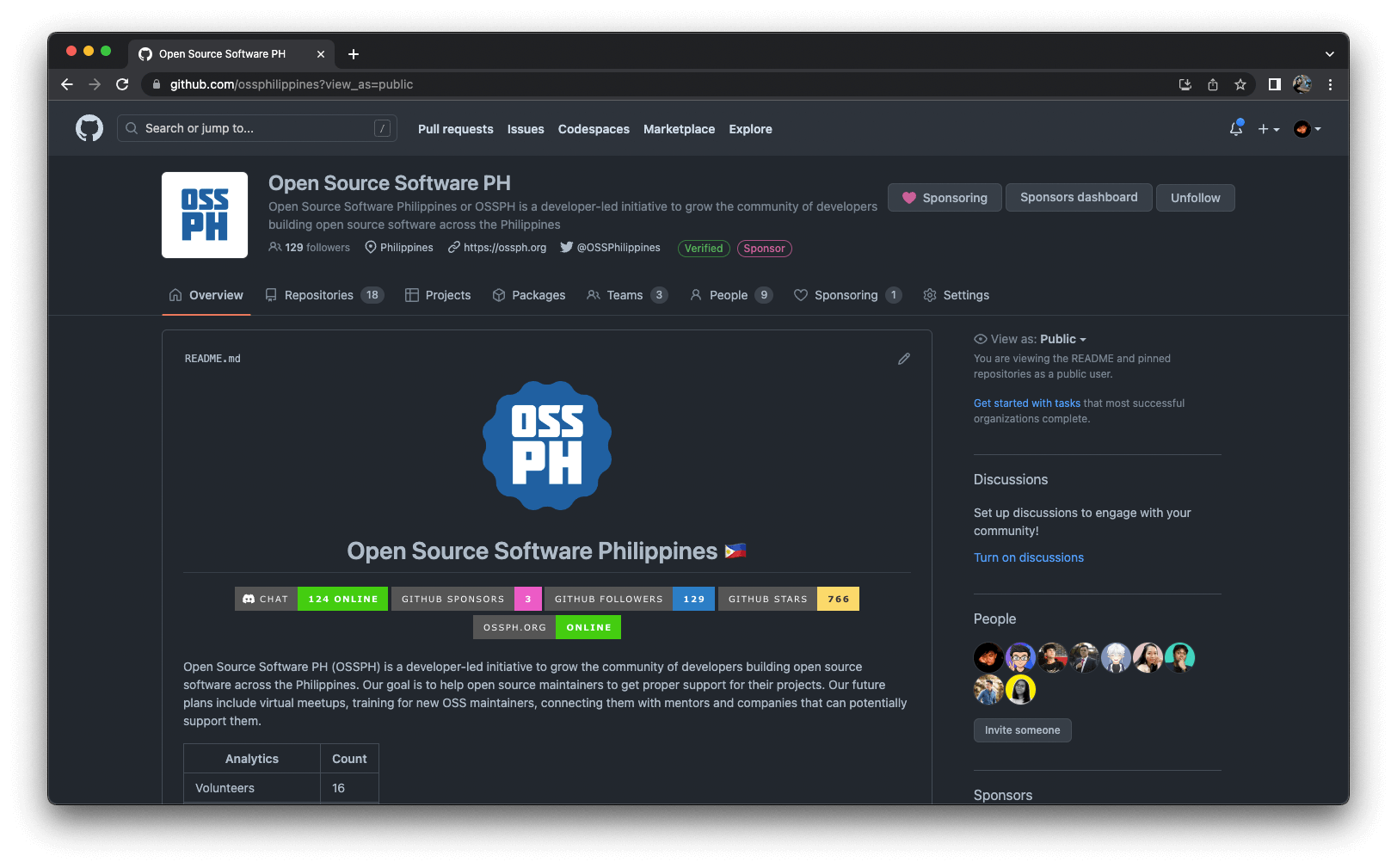The height and width of the screenshot is (868, 1397).
Task: Open the Teams tab
Action: tap(627, 295)
